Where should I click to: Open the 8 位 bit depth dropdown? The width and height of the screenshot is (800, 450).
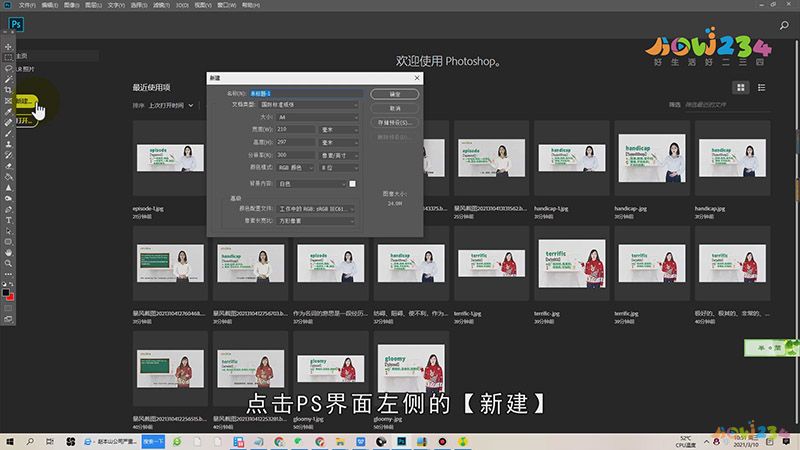tap(339, 167)
